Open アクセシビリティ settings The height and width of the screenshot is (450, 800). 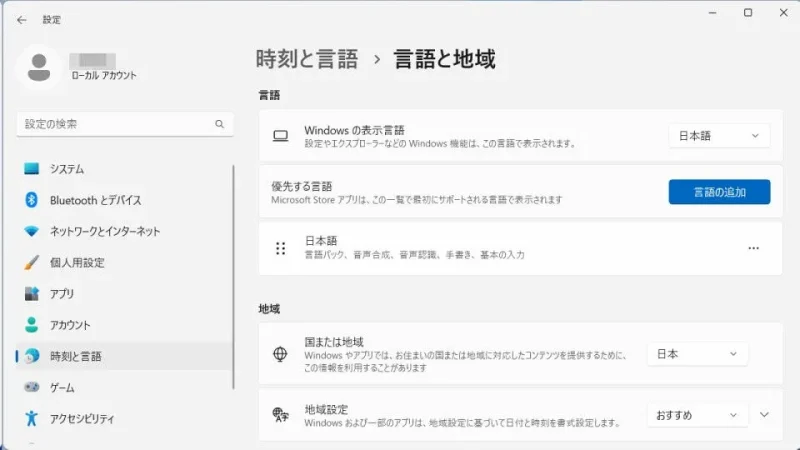[82, 418]
